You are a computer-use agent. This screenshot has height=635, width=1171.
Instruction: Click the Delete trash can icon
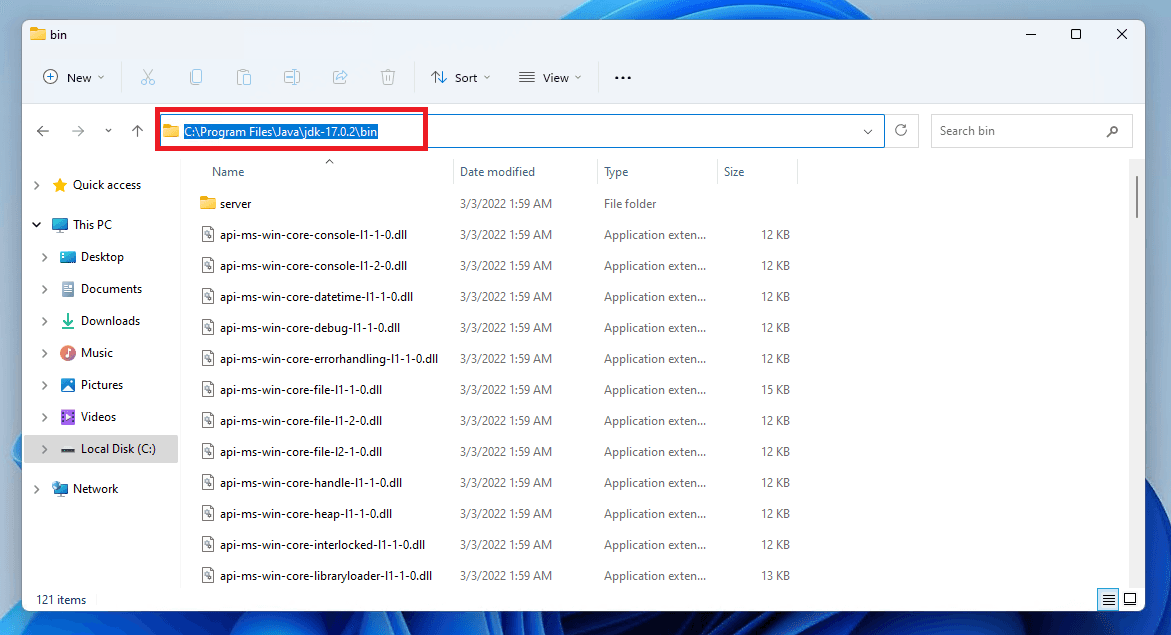[388, 77]
